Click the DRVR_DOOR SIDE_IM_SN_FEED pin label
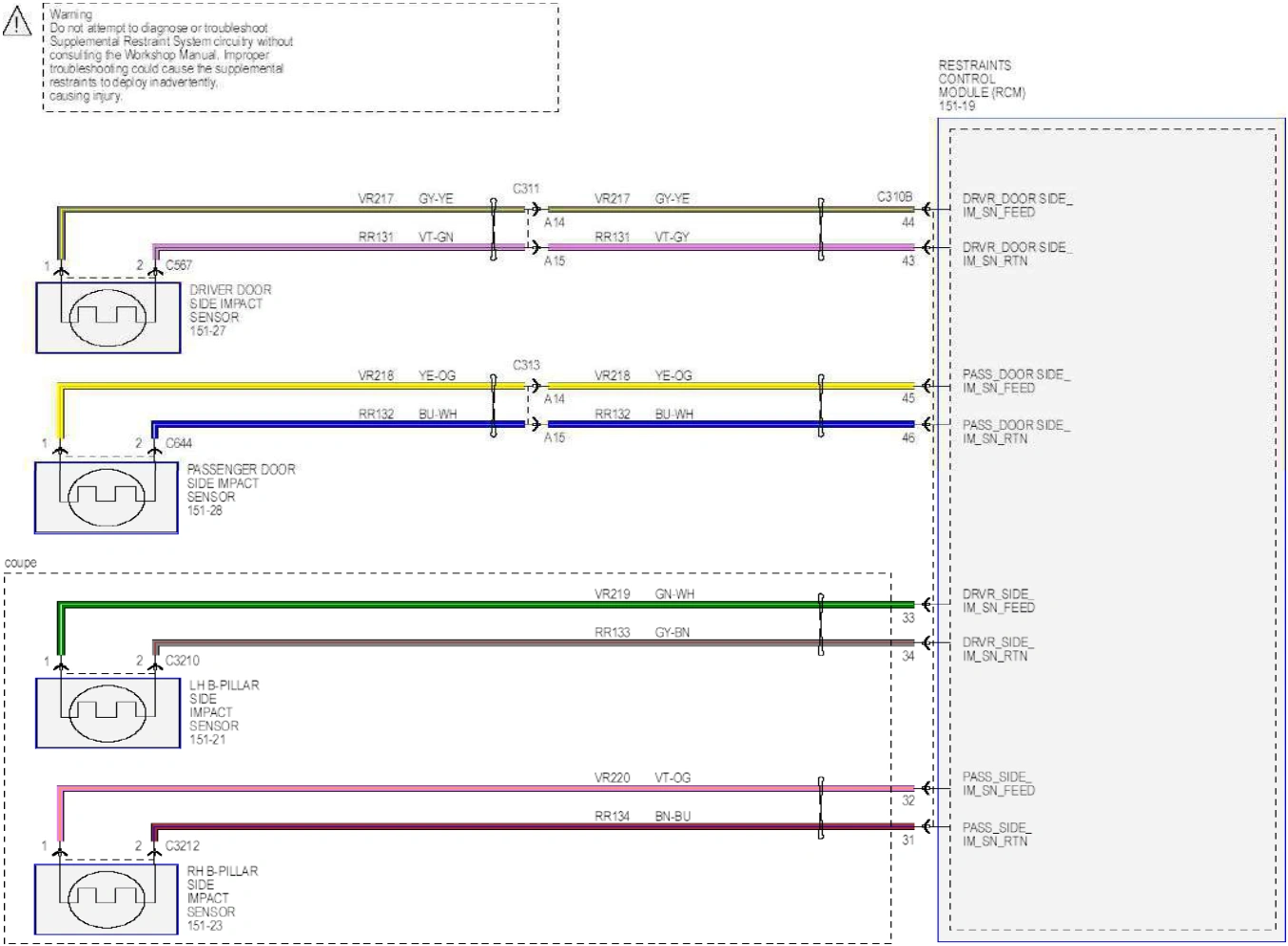The width and height of the screenshot is (1288, 946). point(1017,205)
